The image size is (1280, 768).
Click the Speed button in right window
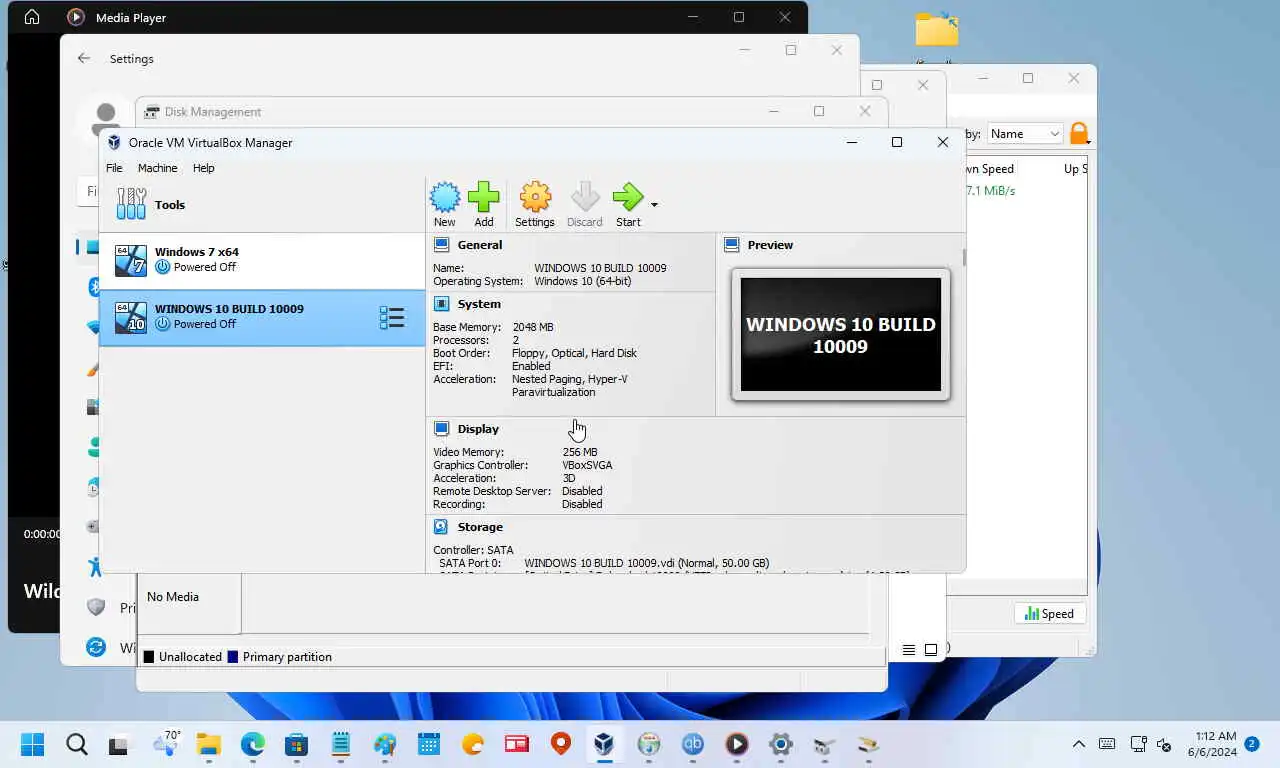(1050, 614)
